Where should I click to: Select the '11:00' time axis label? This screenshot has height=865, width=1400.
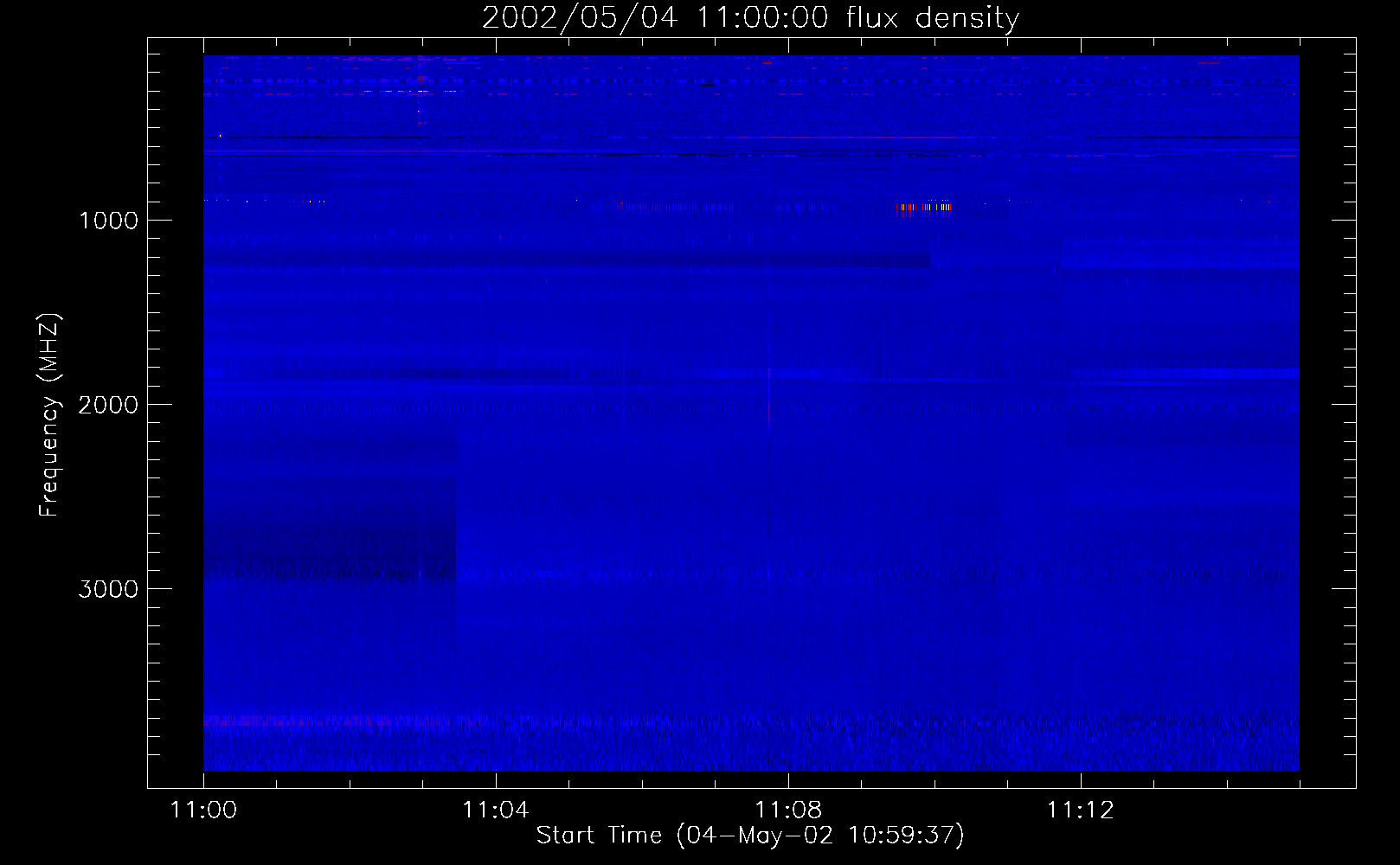[203, 811]
